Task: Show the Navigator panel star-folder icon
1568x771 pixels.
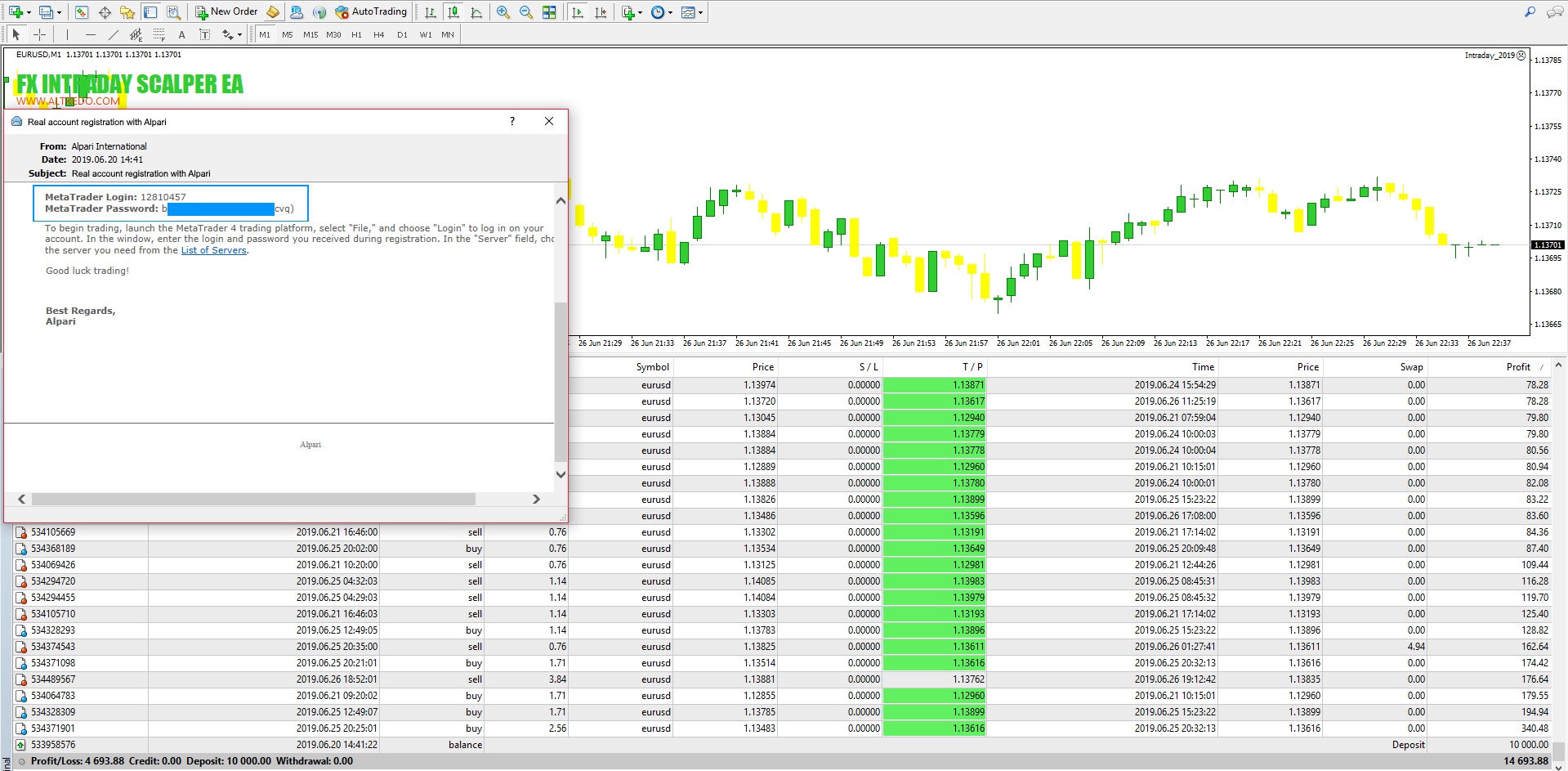Action: pos(127,12)
